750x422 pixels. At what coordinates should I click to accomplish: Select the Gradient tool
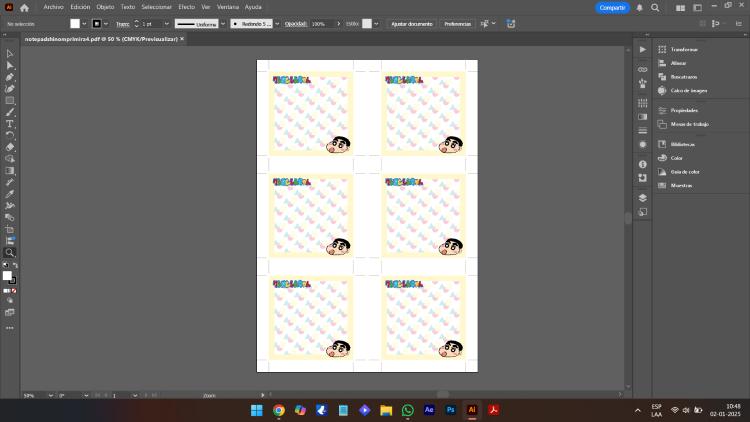10,171
